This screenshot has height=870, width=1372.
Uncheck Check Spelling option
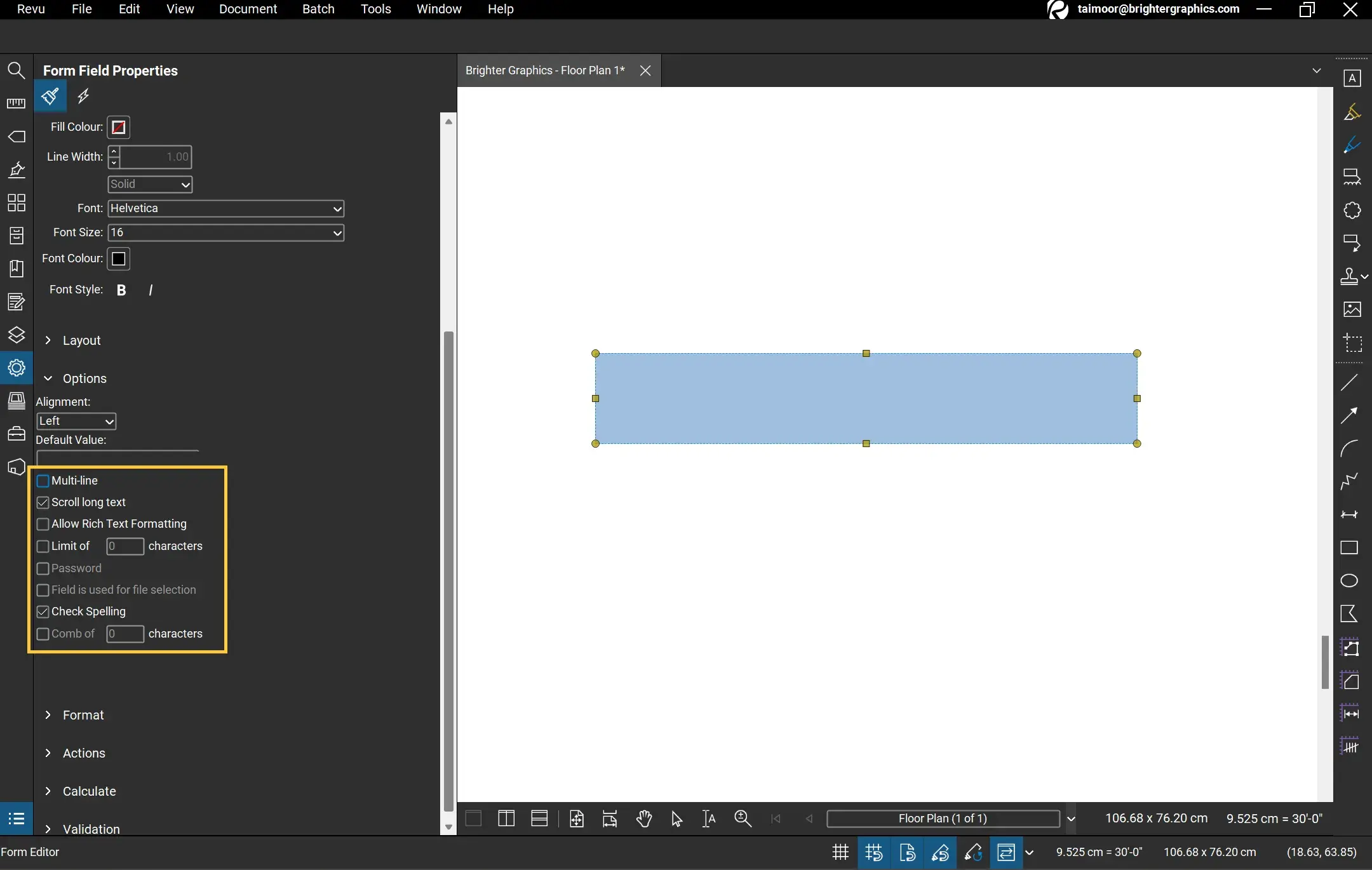(x=43, y=612)
